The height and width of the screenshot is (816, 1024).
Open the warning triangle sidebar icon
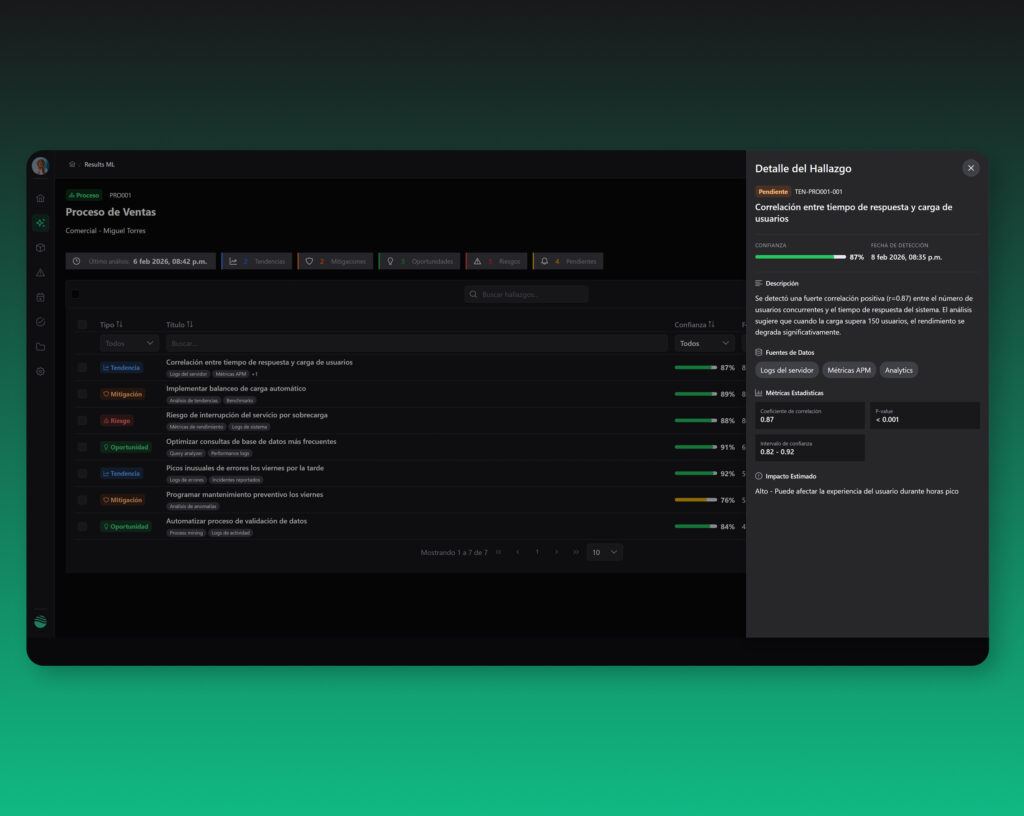click(x=40, y=272)
